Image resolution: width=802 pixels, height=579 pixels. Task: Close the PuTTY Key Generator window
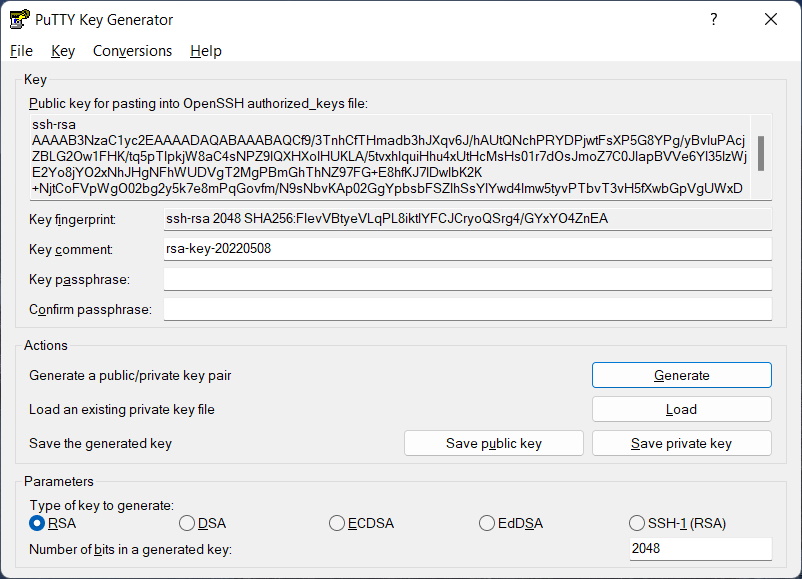(x=770, y=19)
